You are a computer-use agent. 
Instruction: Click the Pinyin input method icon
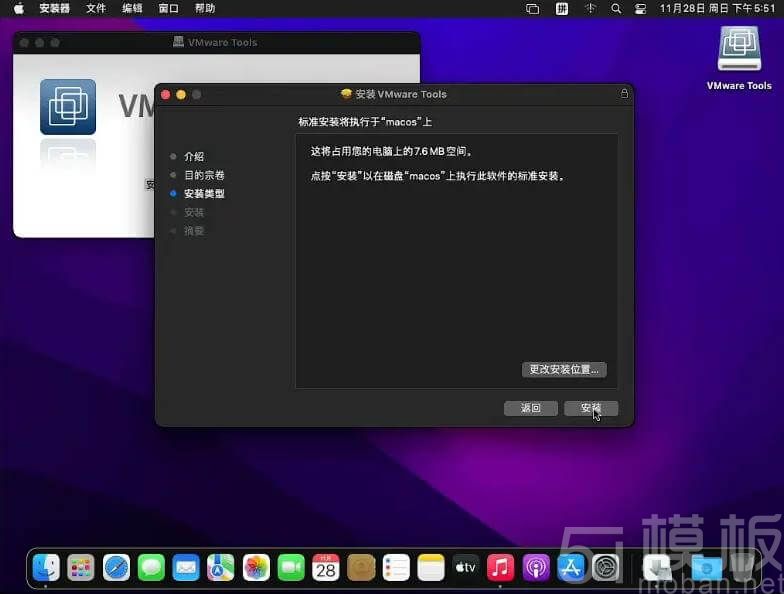[562, 8]
